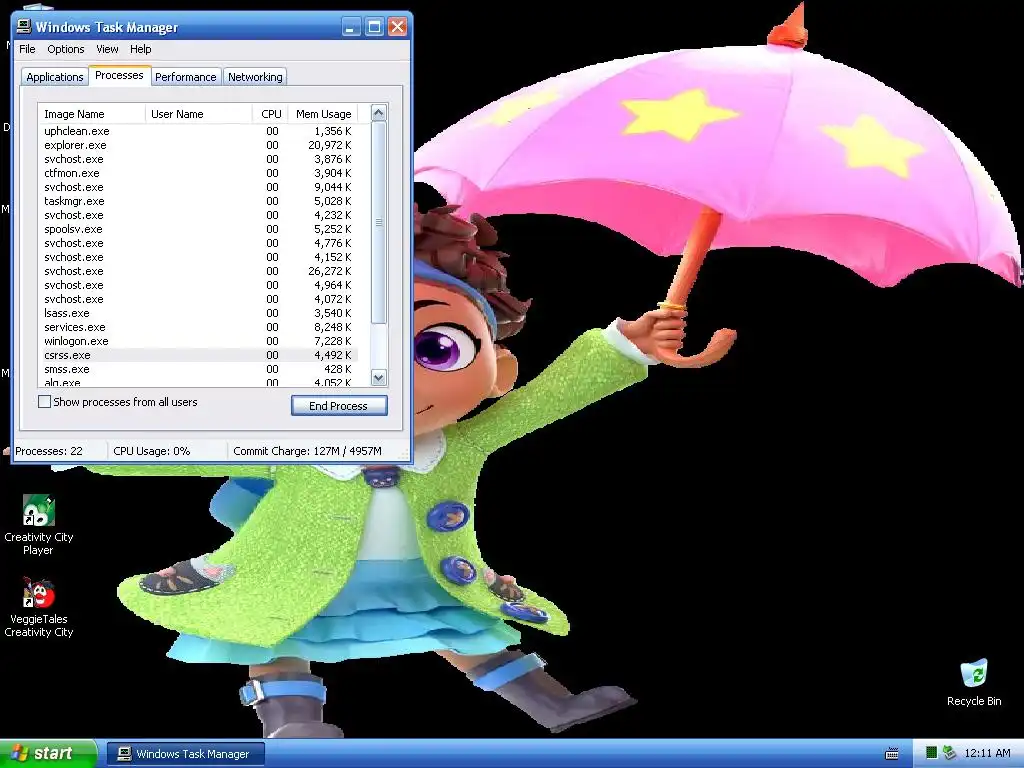Select the svchost.exe row using 3,876 K
The image size is (1024, 768).
click(198, 159)
